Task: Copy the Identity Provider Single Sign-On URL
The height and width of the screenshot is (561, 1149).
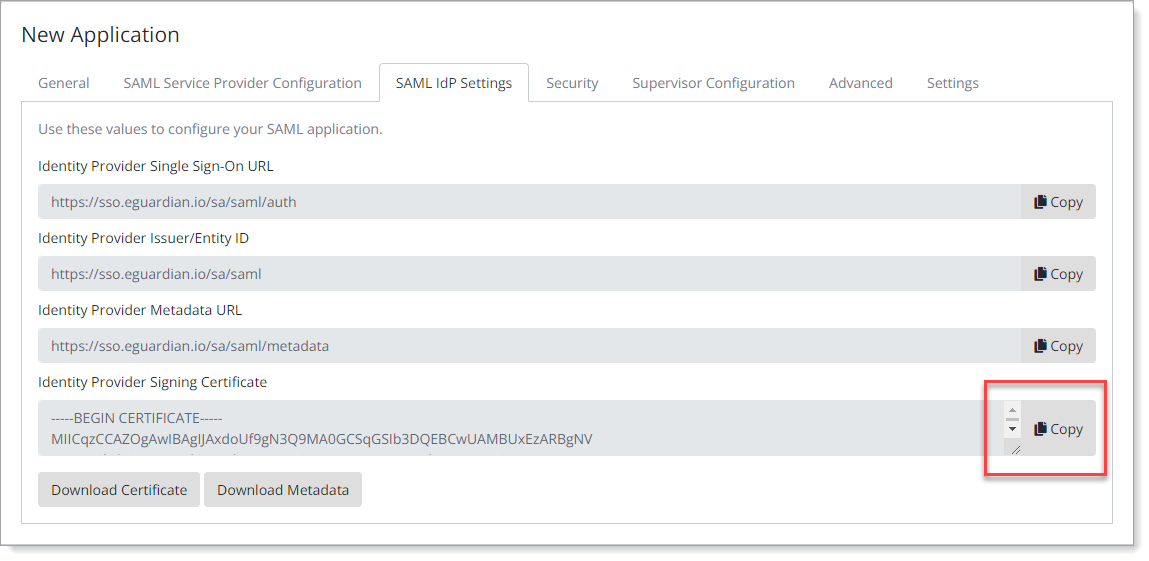Action: (1058, 202)
